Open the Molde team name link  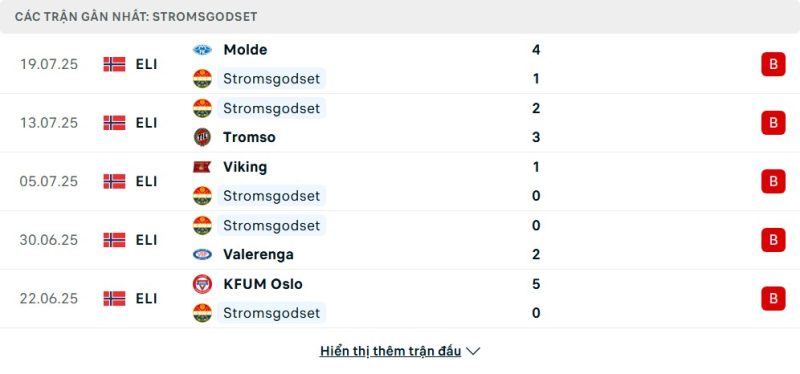pos(245,50)
